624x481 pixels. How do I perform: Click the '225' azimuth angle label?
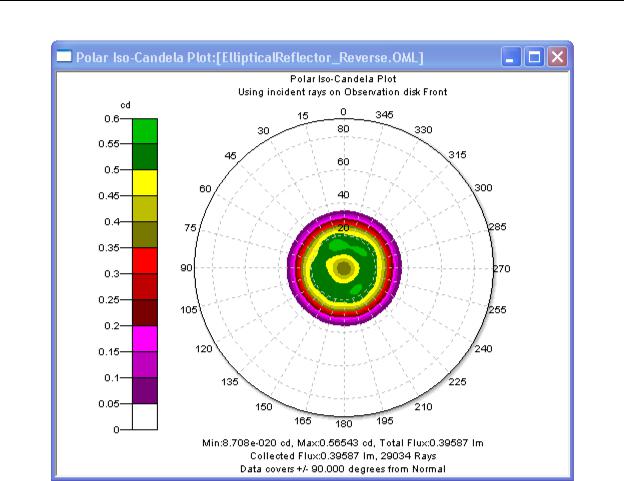point(457,382)
